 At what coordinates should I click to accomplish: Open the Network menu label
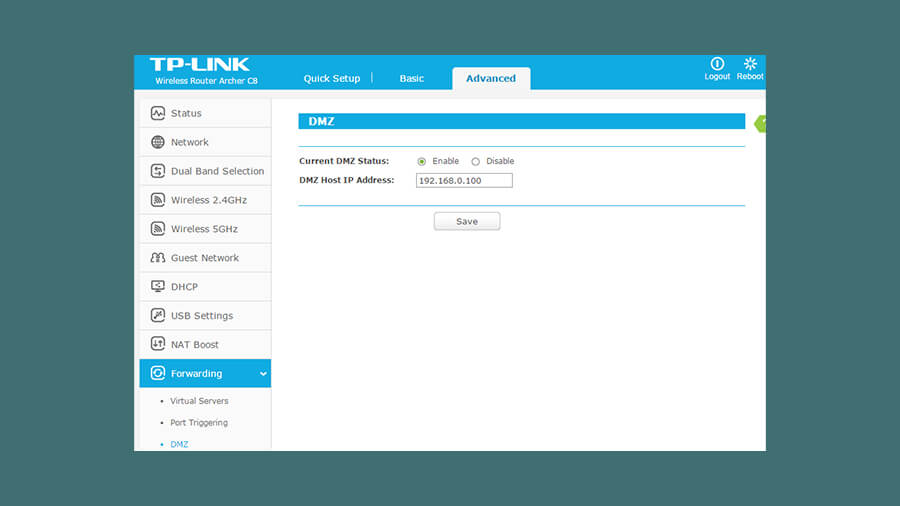click(x=189, y=142)
